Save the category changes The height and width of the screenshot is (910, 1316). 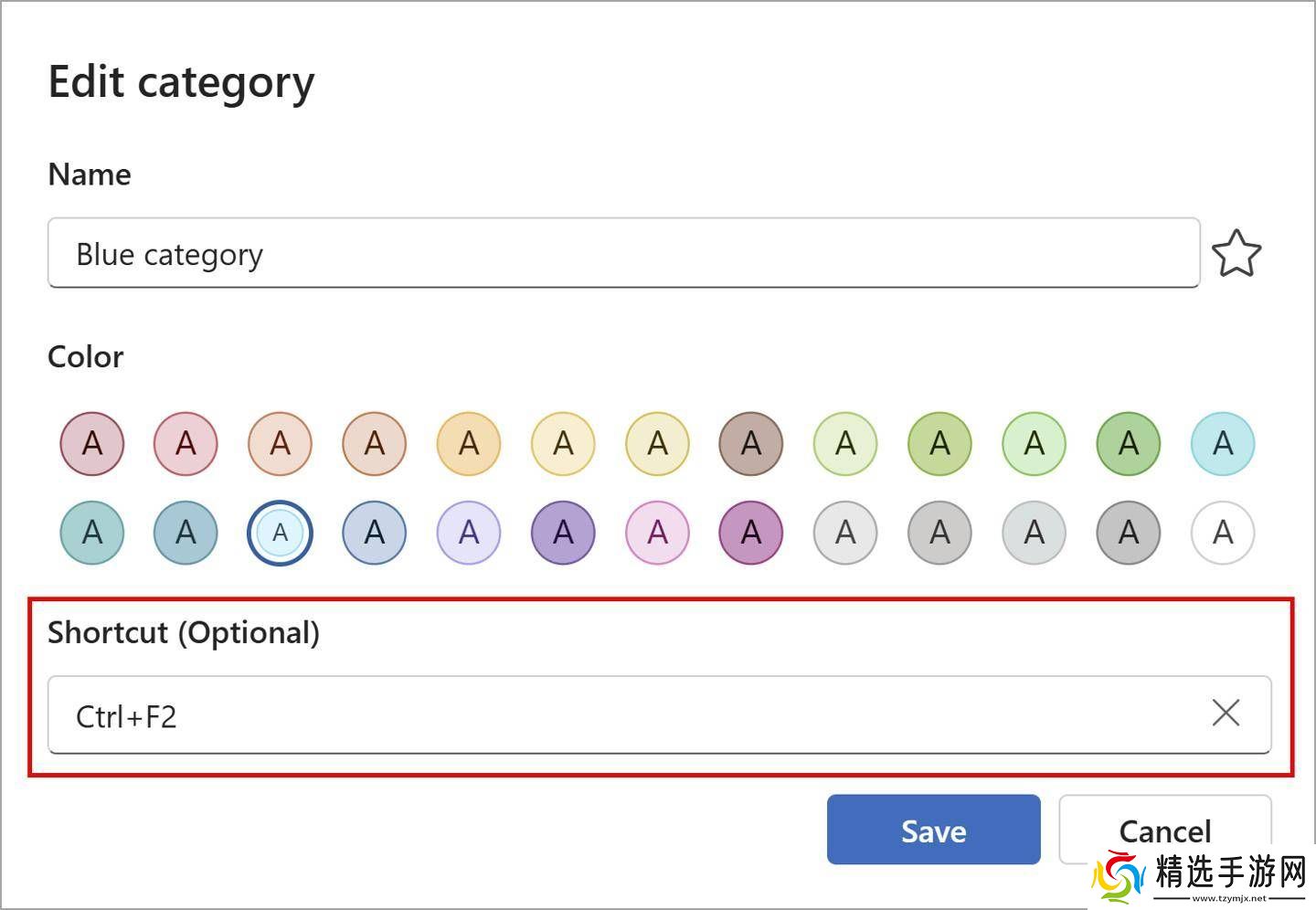point(933,830)
